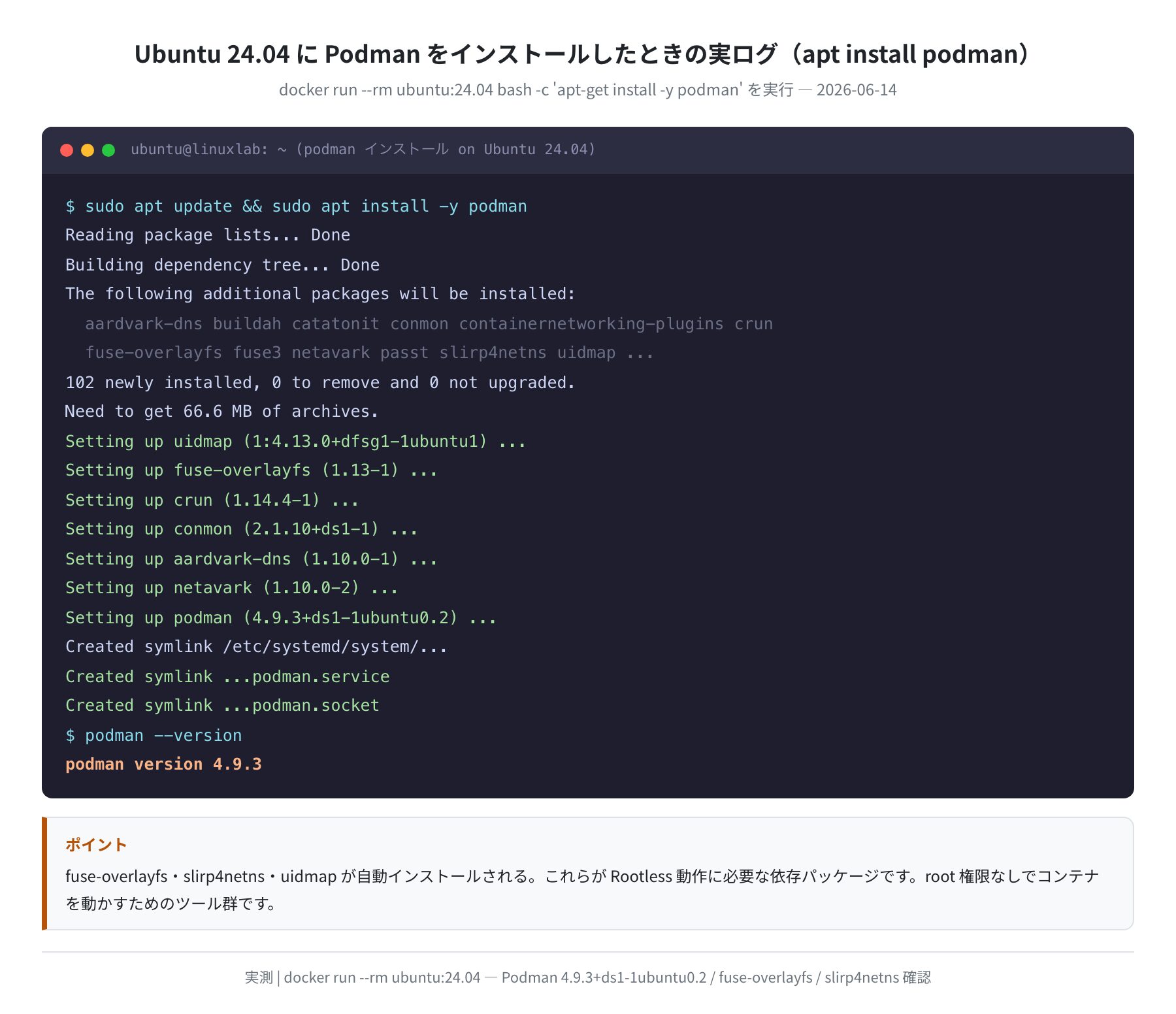This screenshot has width=1176, height=1014.
Task: Click 'Setting up netavark (1.10.0-2)' line
Action: pos(232,588)
